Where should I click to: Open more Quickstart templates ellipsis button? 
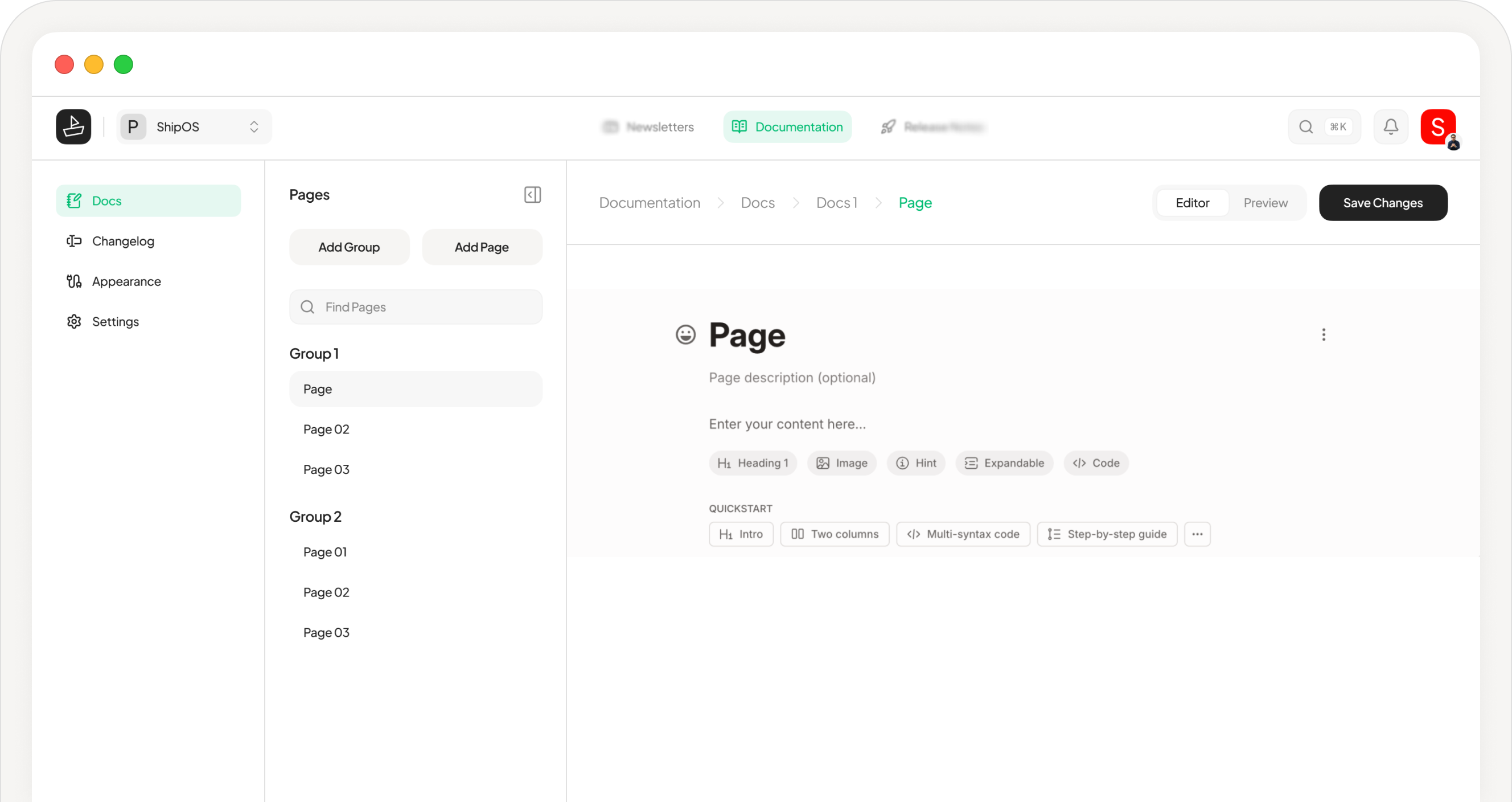(x=1197, y=534)
